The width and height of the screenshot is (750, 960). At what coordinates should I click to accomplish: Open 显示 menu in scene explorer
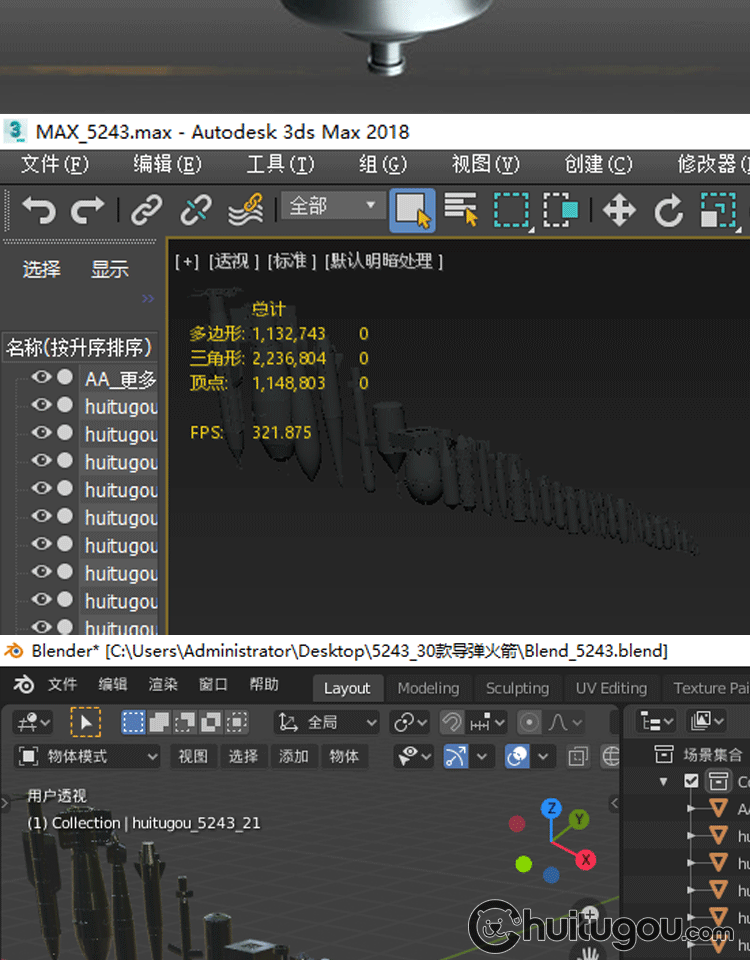click(x=110, y=269)
